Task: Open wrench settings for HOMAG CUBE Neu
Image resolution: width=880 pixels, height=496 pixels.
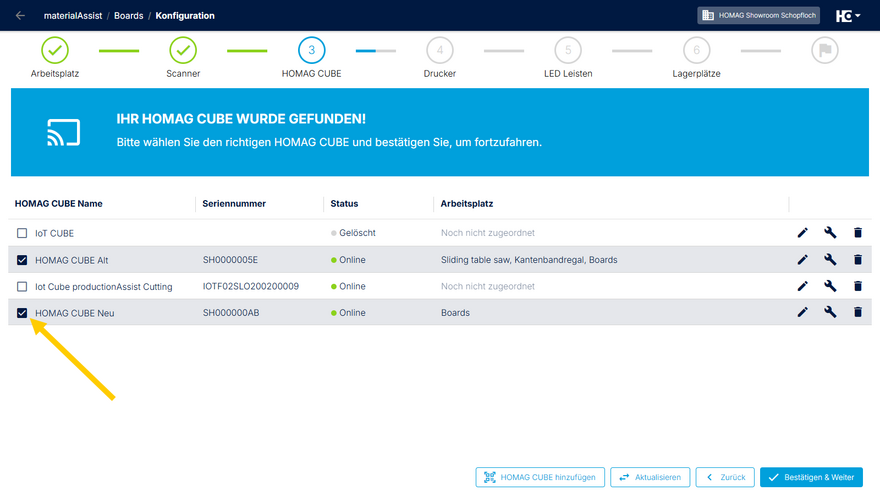Action: pos(830,311)
